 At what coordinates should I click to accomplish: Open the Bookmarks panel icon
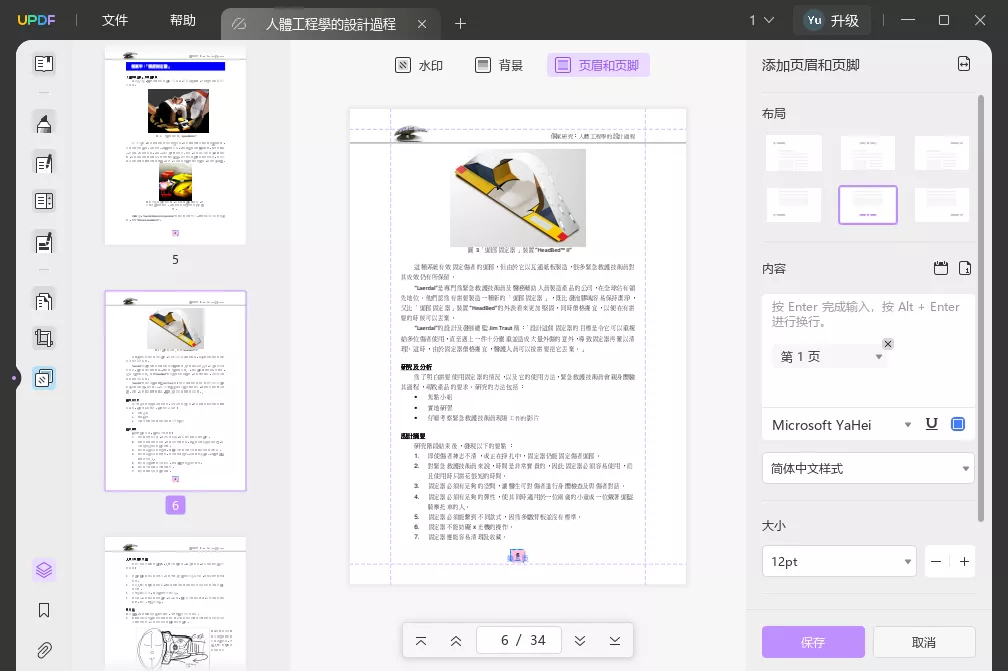point(44,610)
